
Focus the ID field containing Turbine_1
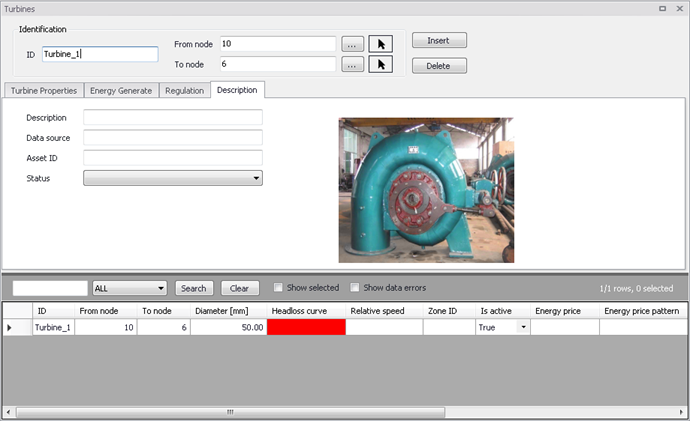pos(100,54)
